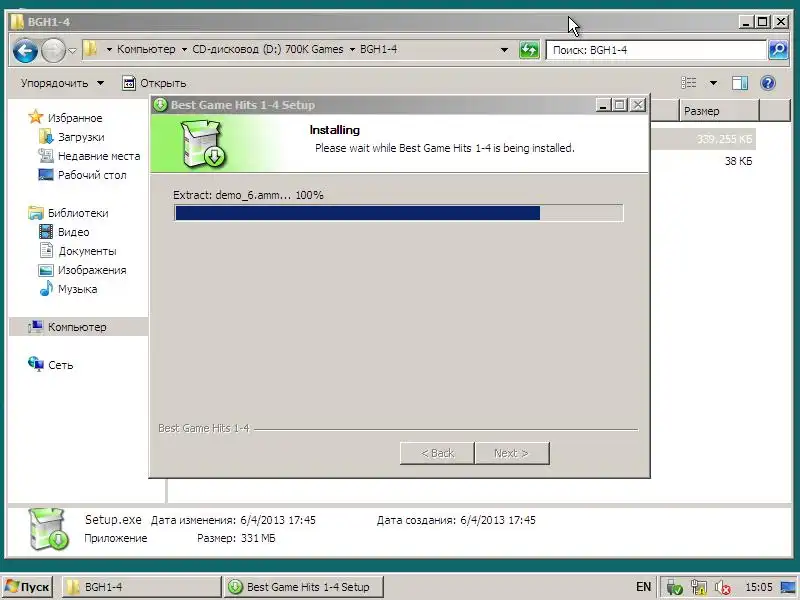Click the show desktop icon at taskbar end
Image resolution: width=800 pixels, height=600 pixels.
coord(788,588)
